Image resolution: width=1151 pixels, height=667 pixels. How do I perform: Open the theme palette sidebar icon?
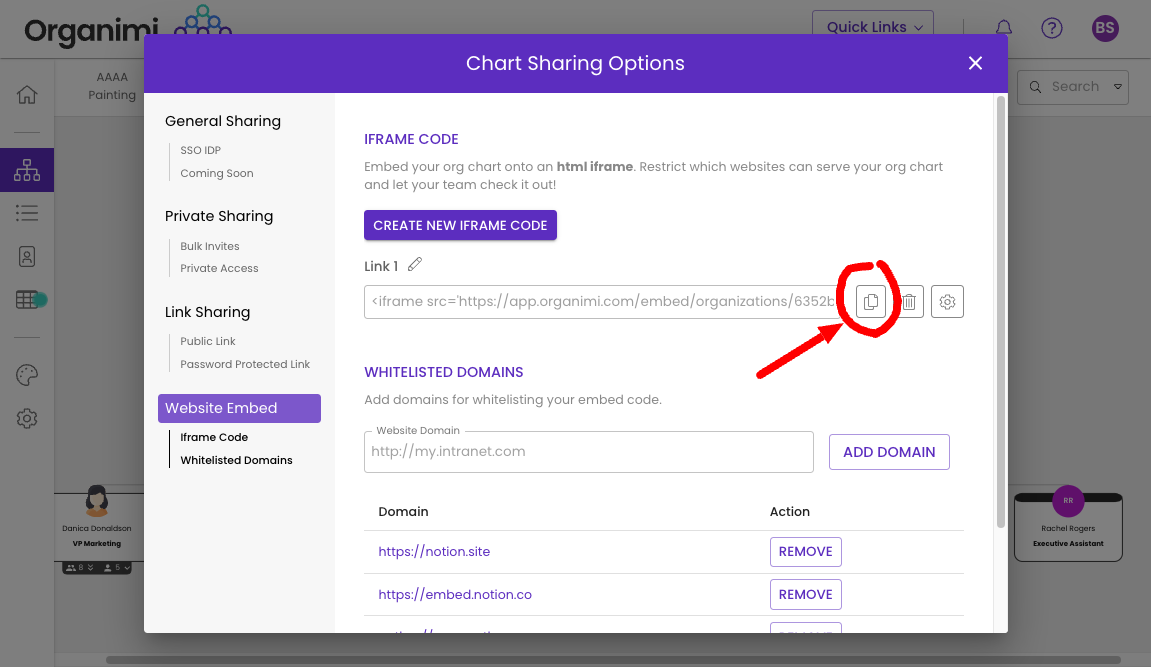[27, 375]
